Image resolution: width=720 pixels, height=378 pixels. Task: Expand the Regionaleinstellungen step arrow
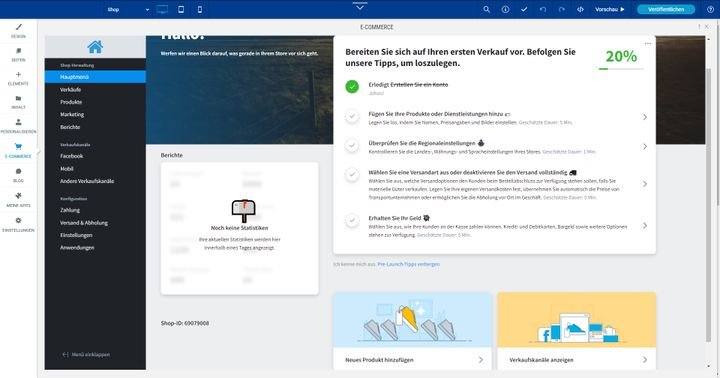(x=645, y=147)
